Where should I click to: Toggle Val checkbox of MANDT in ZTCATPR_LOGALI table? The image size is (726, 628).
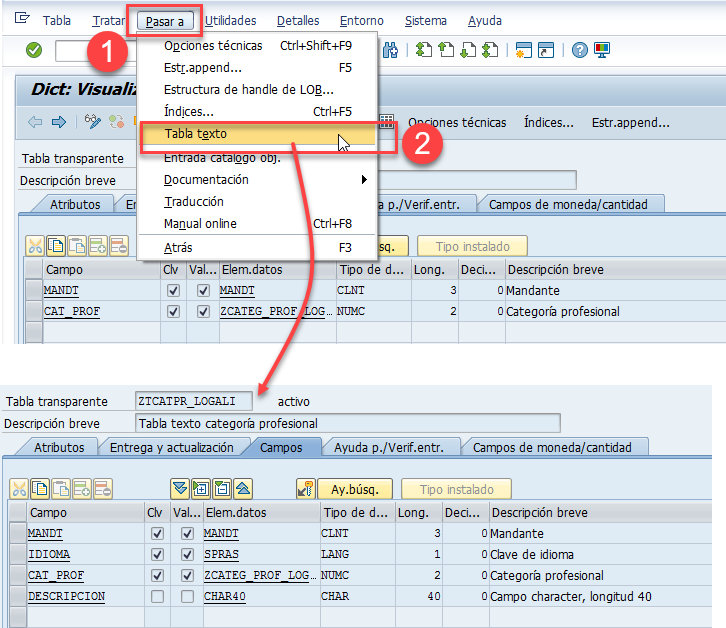point(188,534)
